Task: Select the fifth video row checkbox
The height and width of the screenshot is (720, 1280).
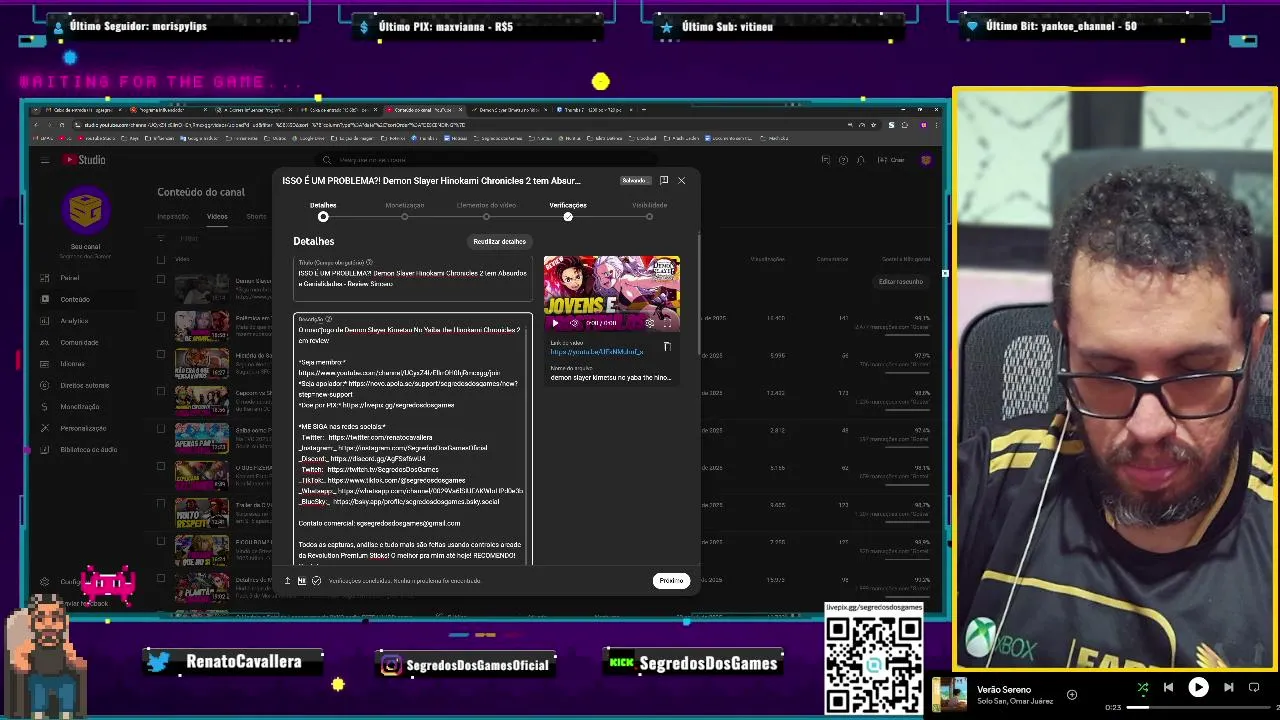Action: [x=161, y=429]
